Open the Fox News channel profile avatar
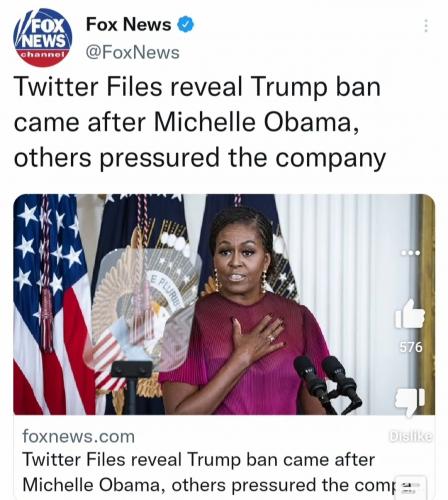The width and height of the screenshot is (448, 500). click(43, 38)
